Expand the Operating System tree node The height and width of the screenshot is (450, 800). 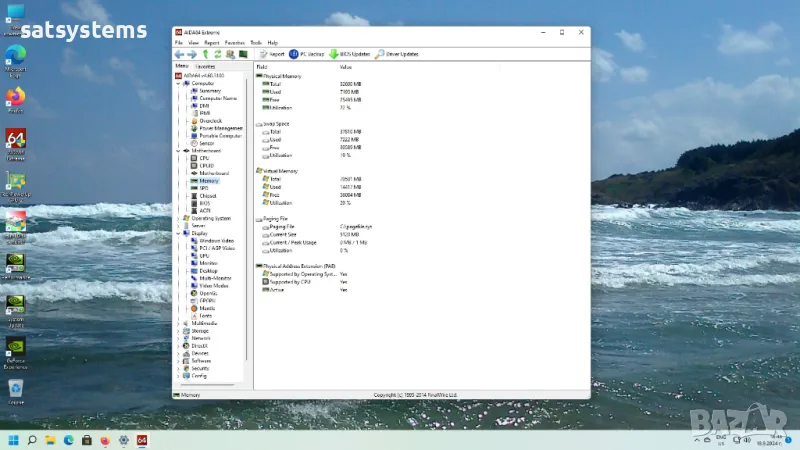point(179,218)
